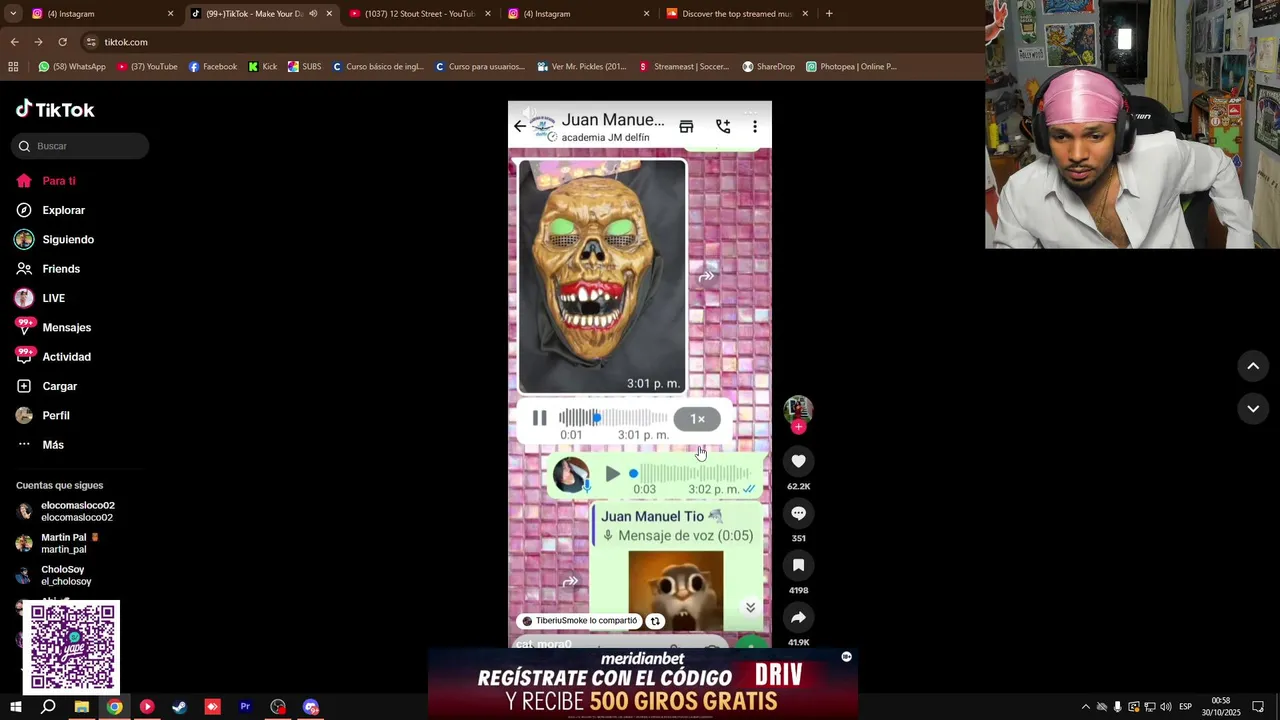1280x720 pixels.
Task: Open volume control in system tray
Action: (1166, 707)
